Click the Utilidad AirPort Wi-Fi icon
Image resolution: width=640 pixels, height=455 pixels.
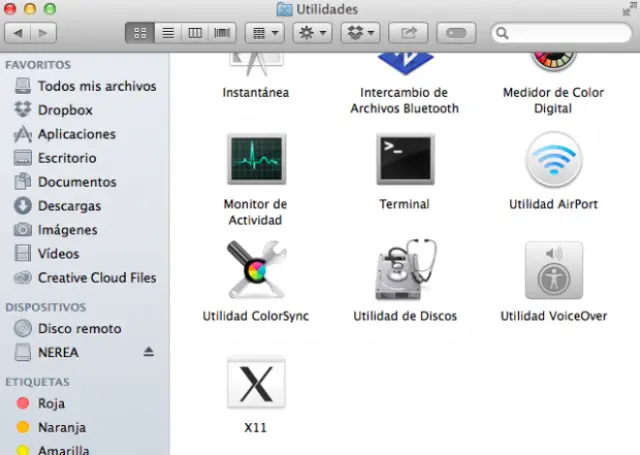click(x=553, y=160)
